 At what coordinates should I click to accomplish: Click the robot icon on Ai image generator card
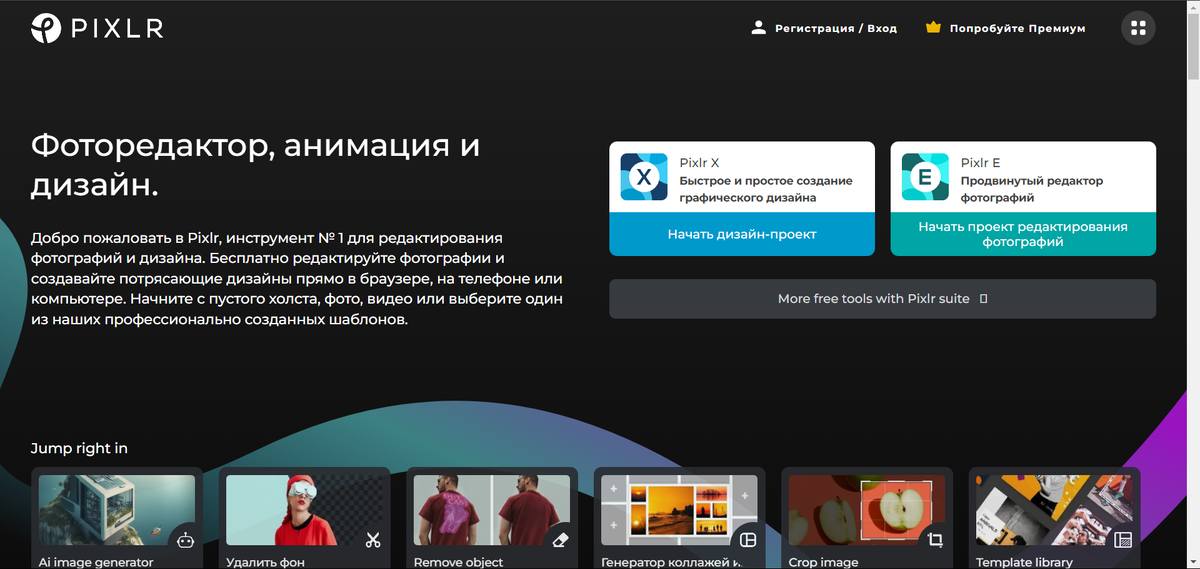point(185,540)
